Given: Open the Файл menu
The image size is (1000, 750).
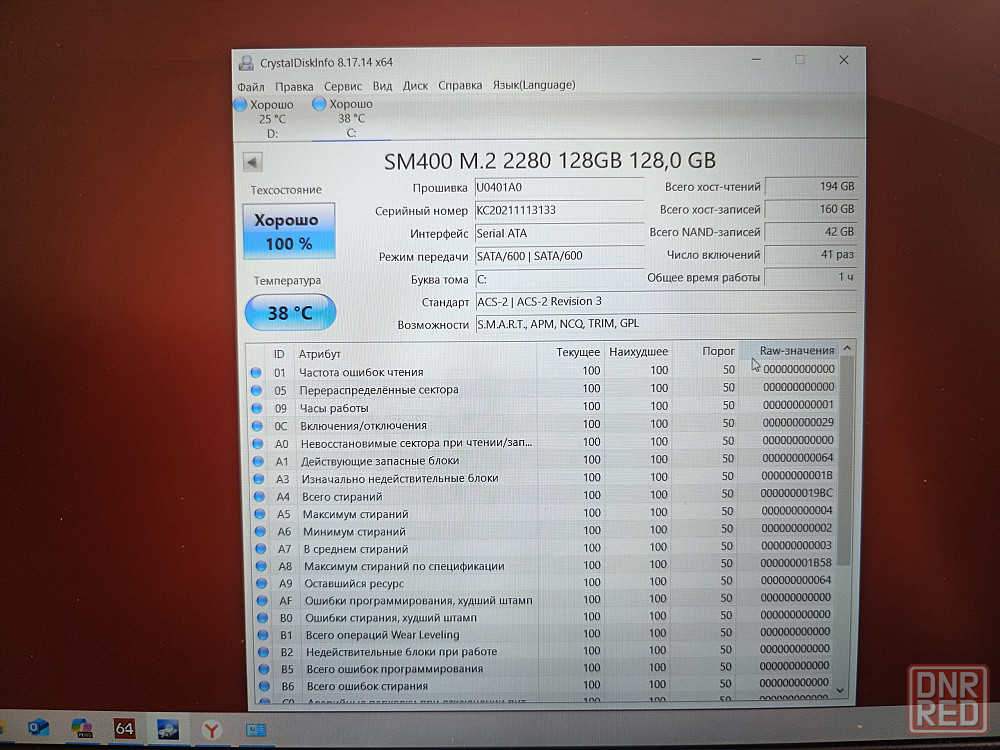Looking at the screenshot, I should click(x=251, y=86).
